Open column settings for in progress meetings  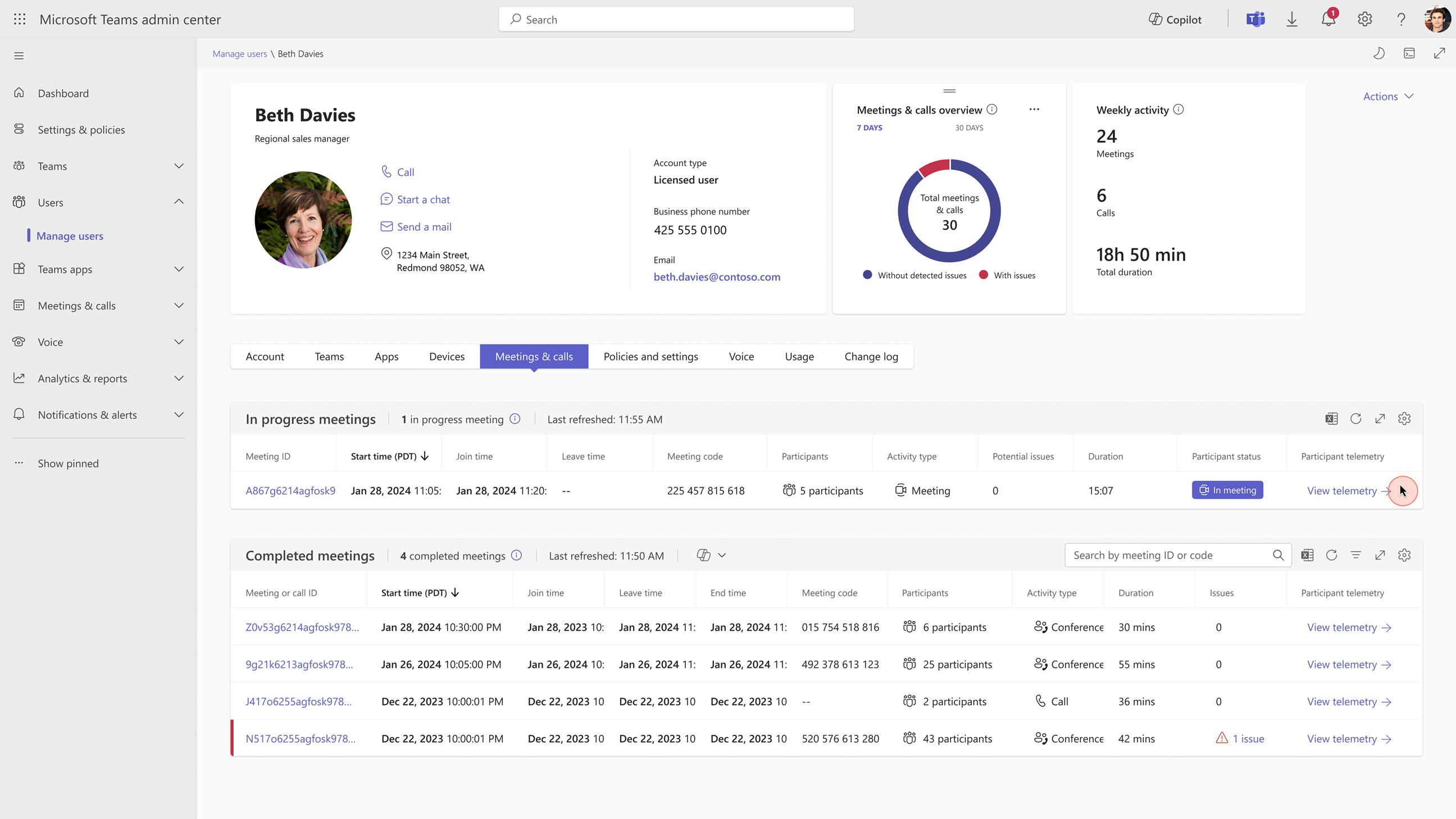pos(1404,419)
